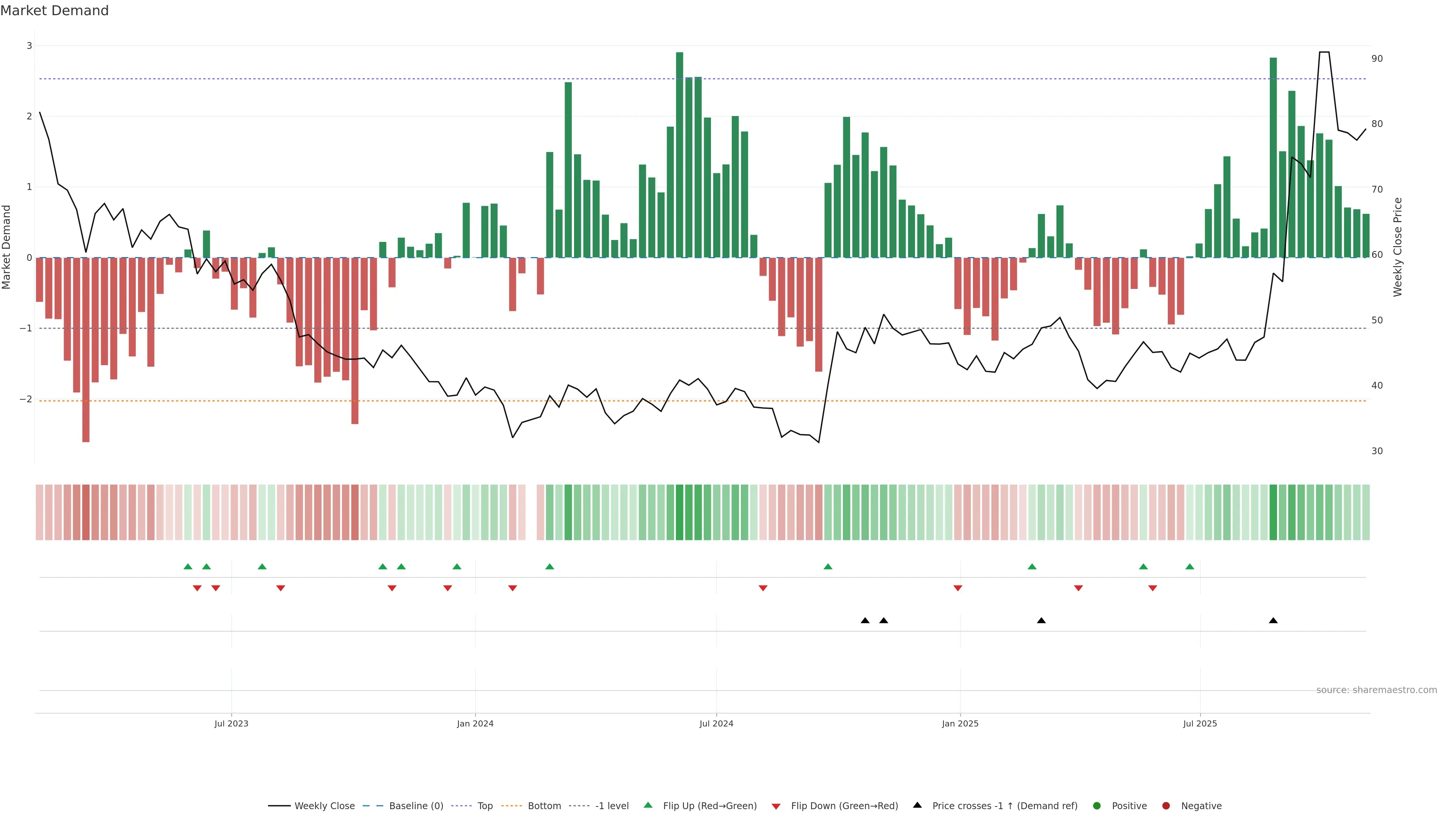Click the first red flip-down triangle marker
Image resolution: width=1456 pixels, height=819 pixels.
pyautogui.click(x=197, y=588)
